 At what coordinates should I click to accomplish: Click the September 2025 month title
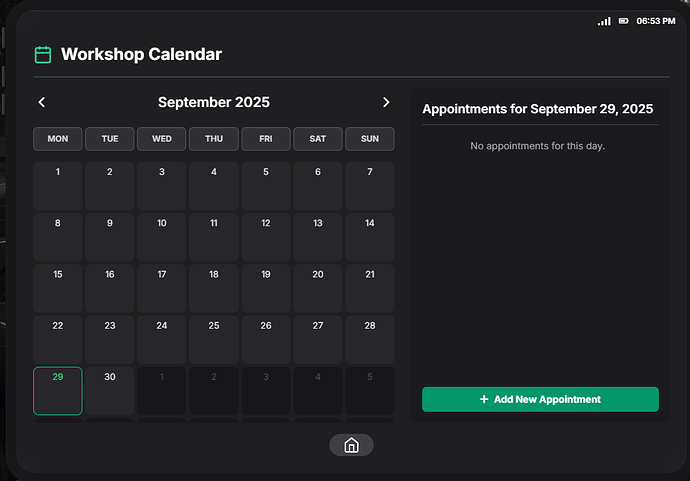click(214, 102)
